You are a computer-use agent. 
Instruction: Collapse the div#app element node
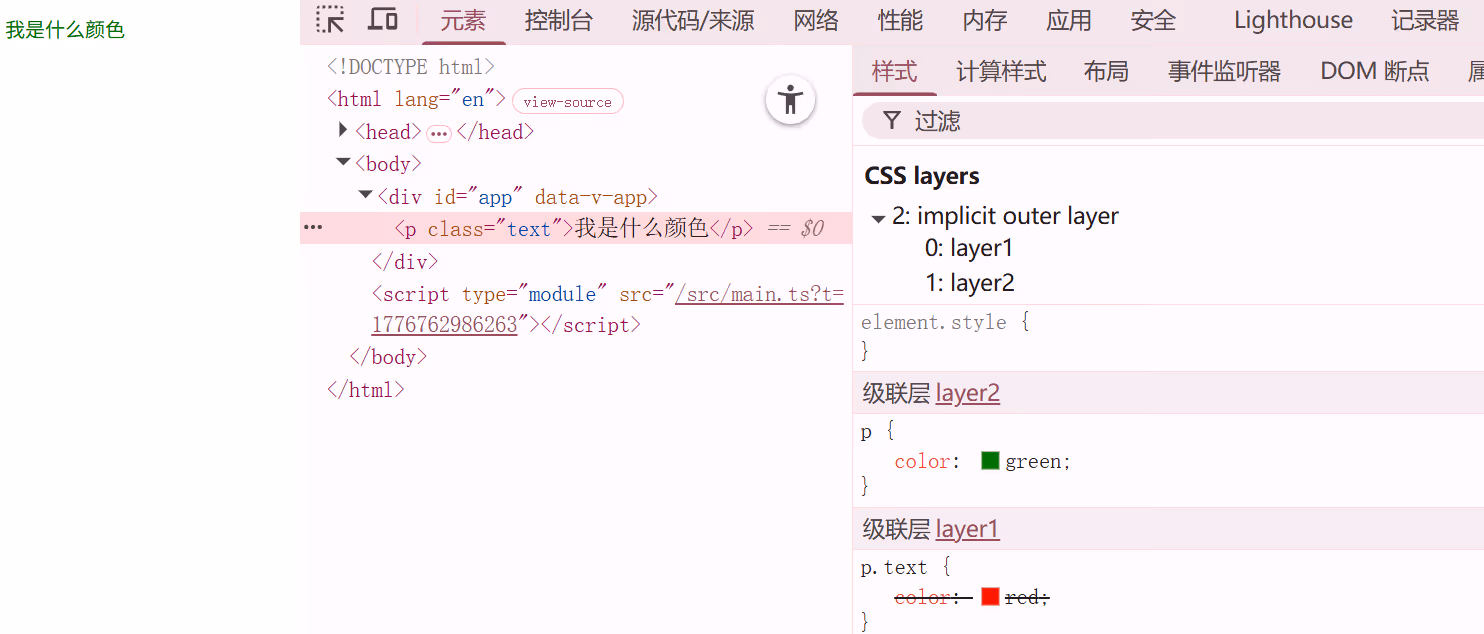click(x=365, y=195)
